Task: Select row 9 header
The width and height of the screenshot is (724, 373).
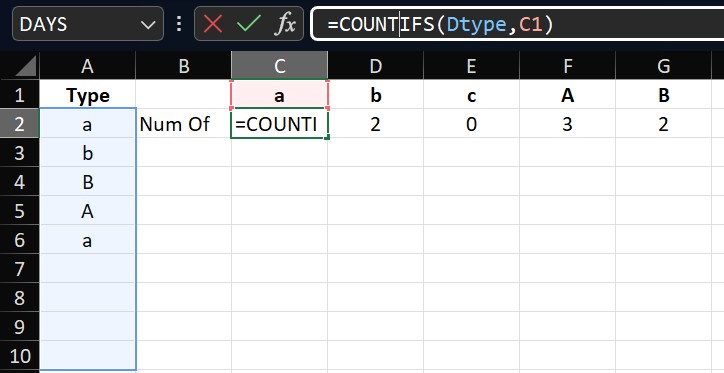Action: click(19, 327)
